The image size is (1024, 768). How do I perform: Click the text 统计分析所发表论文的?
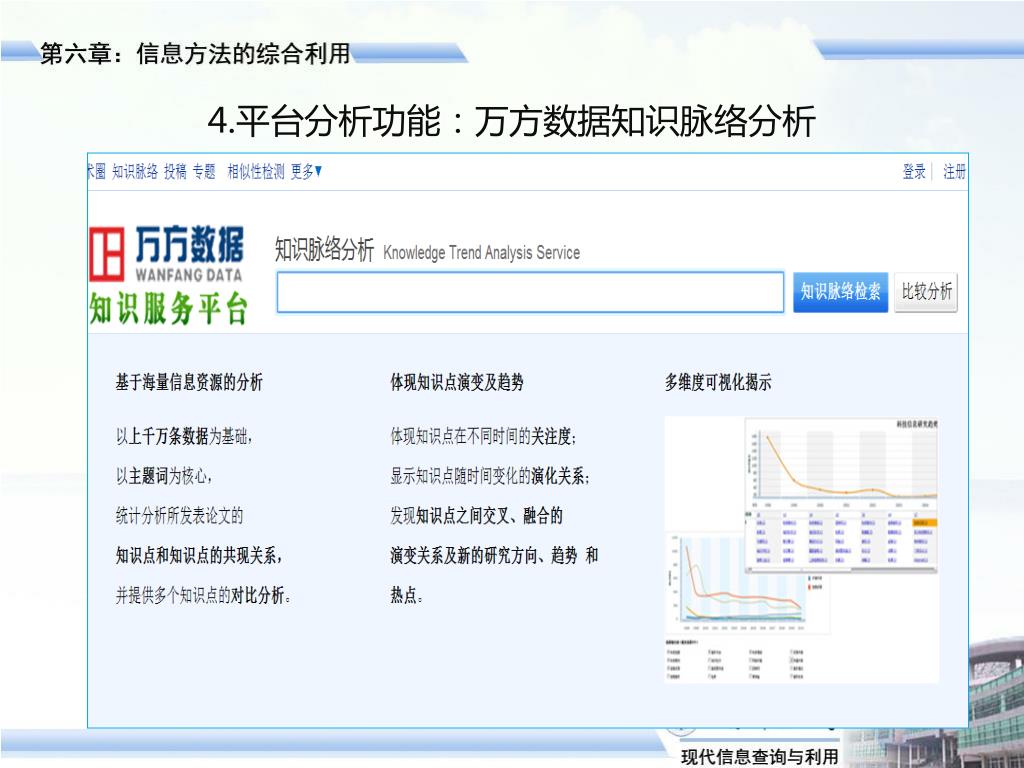click(179, 516)
